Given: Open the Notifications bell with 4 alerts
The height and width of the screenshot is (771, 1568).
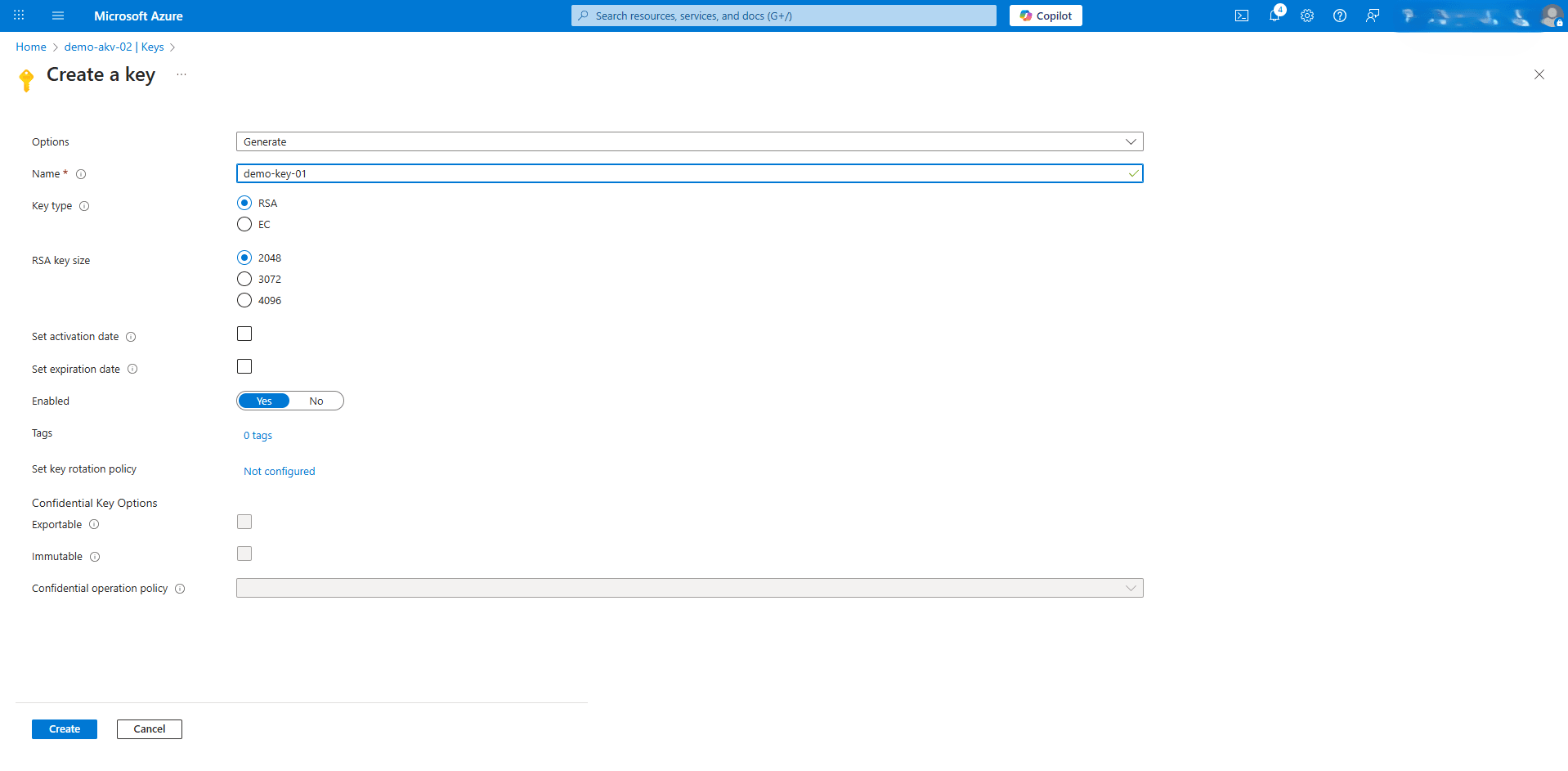Looking at the screenshot, I should tap(1275, 16).
